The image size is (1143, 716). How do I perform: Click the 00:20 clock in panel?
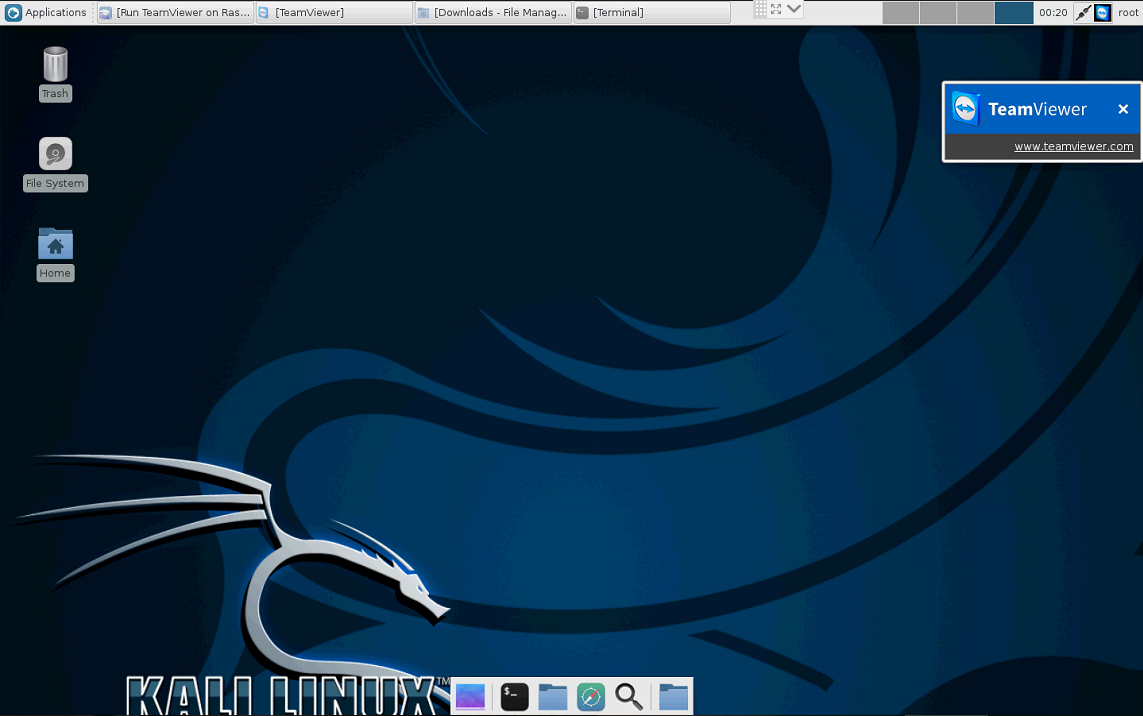[x=1053, y=12]
